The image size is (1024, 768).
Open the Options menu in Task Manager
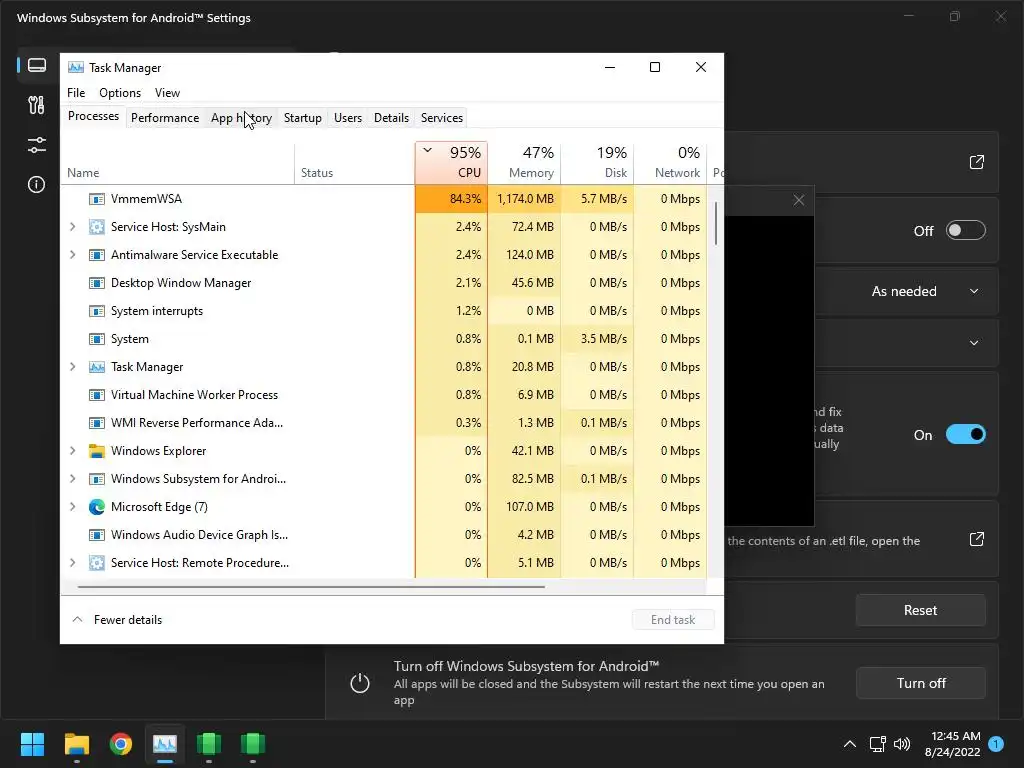120,93
